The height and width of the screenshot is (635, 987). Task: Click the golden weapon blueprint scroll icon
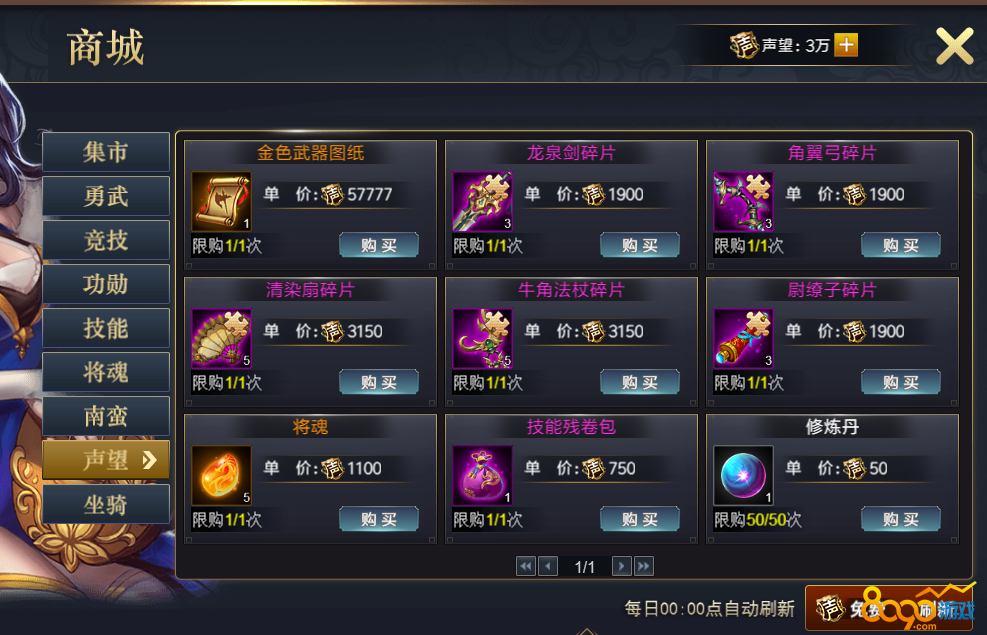click(x=222, y=201)
